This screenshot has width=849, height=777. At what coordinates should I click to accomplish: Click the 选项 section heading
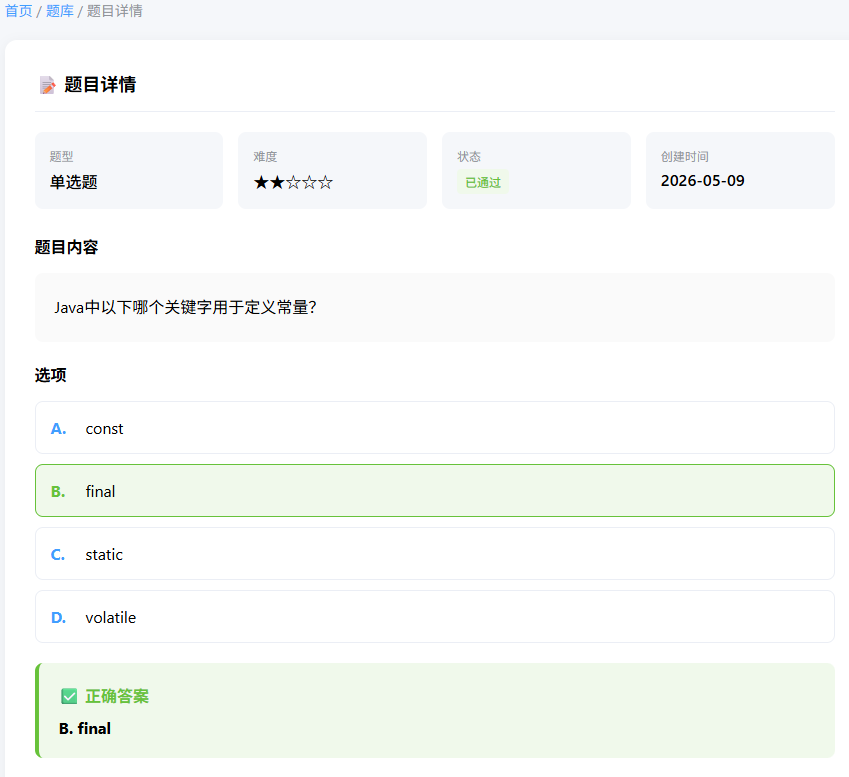[x=50, y=375]
